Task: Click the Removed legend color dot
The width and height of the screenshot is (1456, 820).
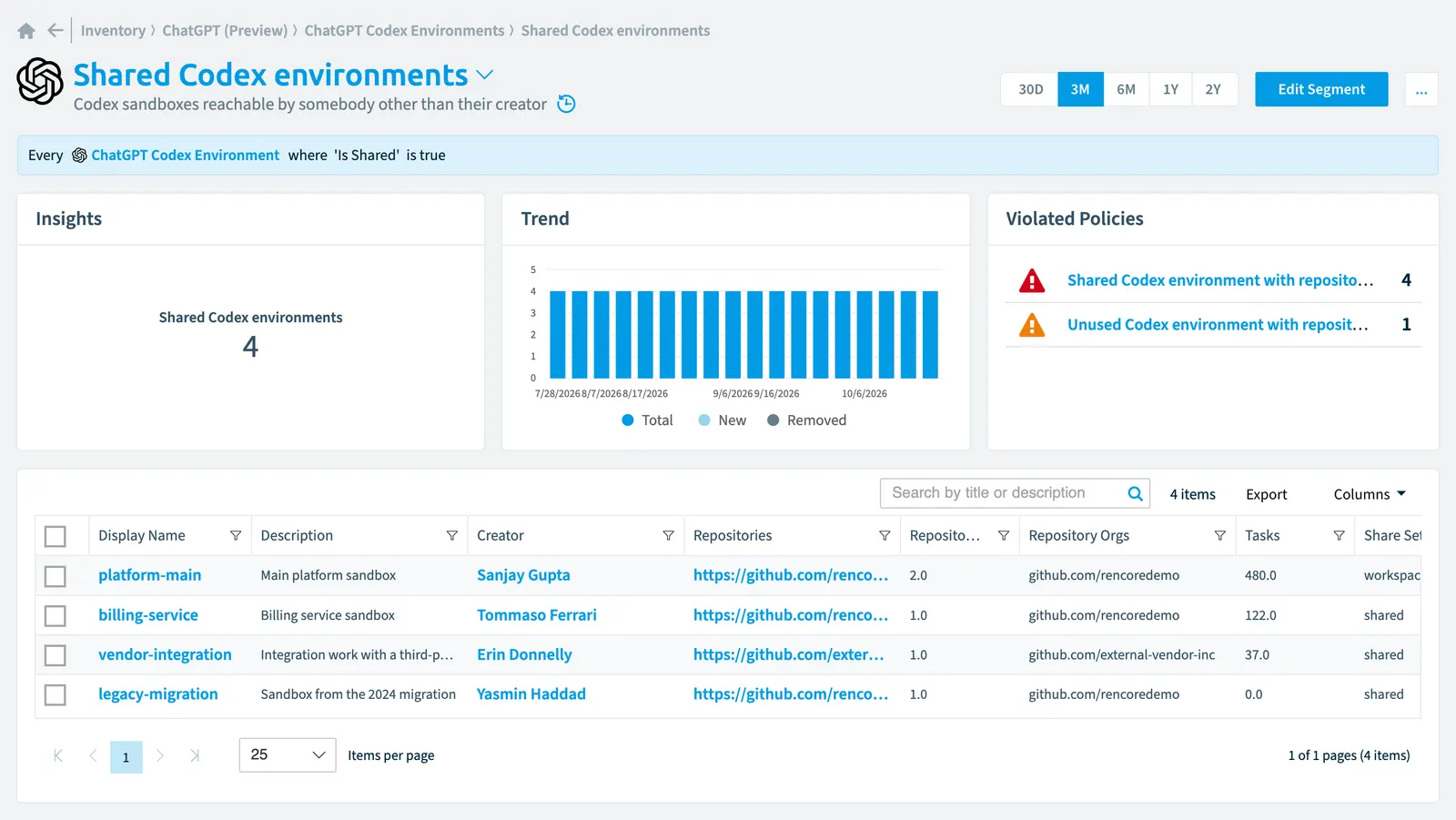Action: pos(773,420)
